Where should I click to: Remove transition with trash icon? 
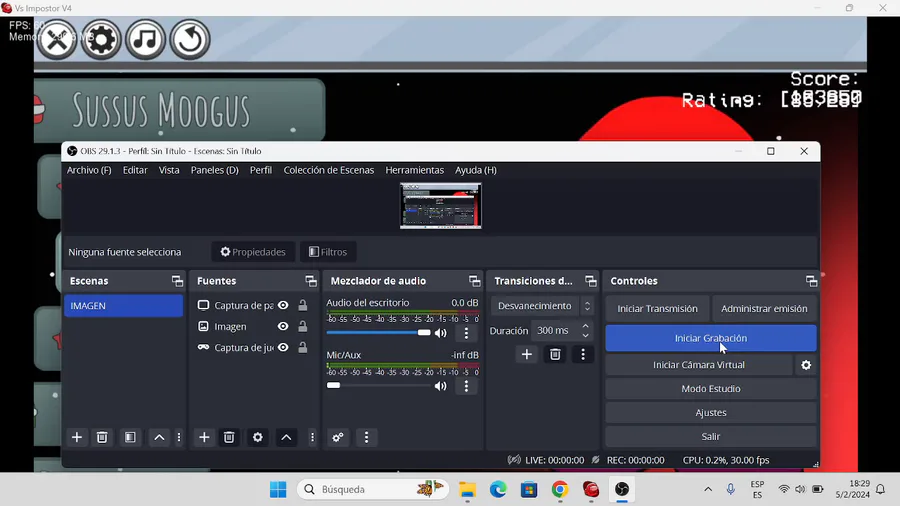click(555, 355)
